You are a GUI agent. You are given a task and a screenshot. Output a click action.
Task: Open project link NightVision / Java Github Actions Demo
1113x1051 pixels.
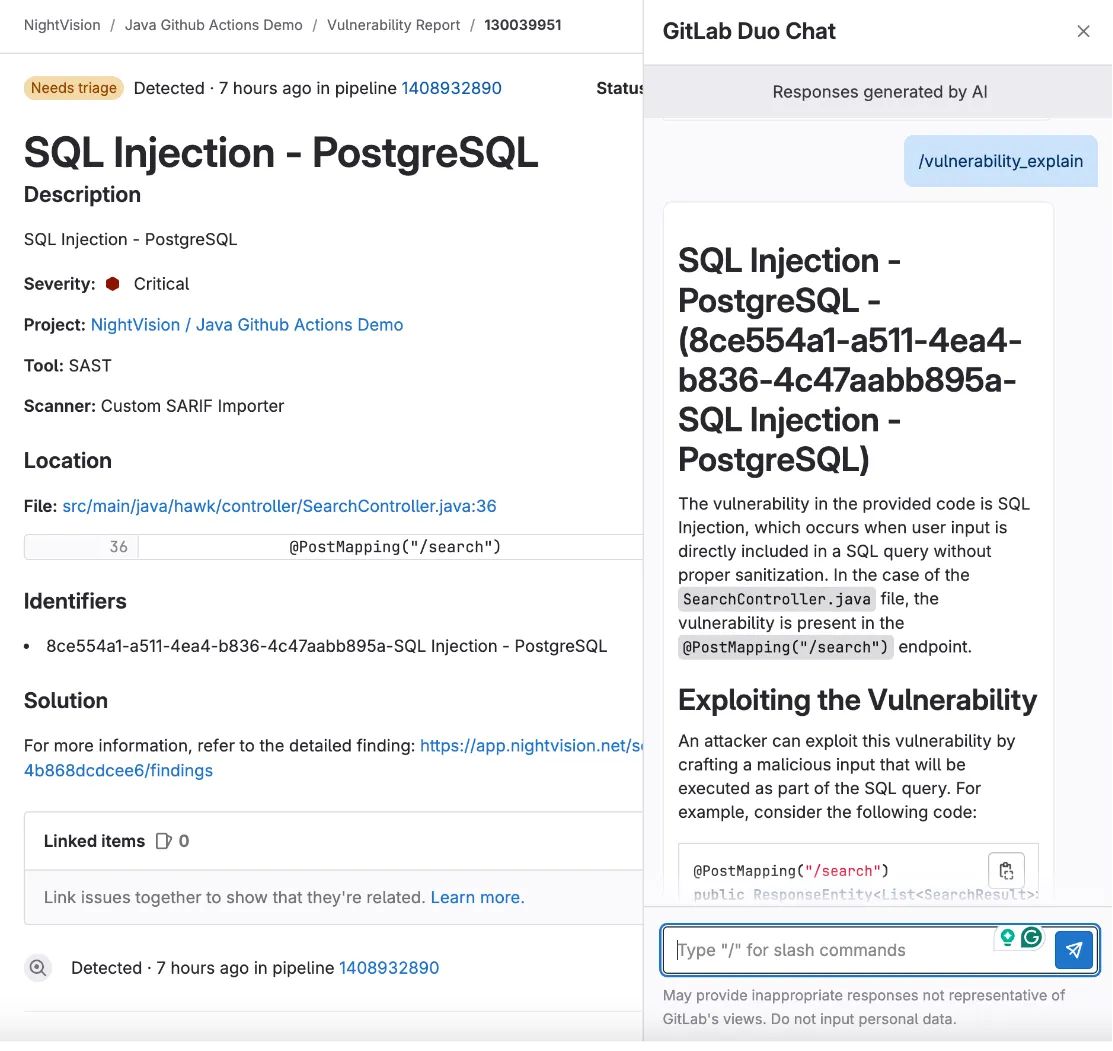(247, 324)
